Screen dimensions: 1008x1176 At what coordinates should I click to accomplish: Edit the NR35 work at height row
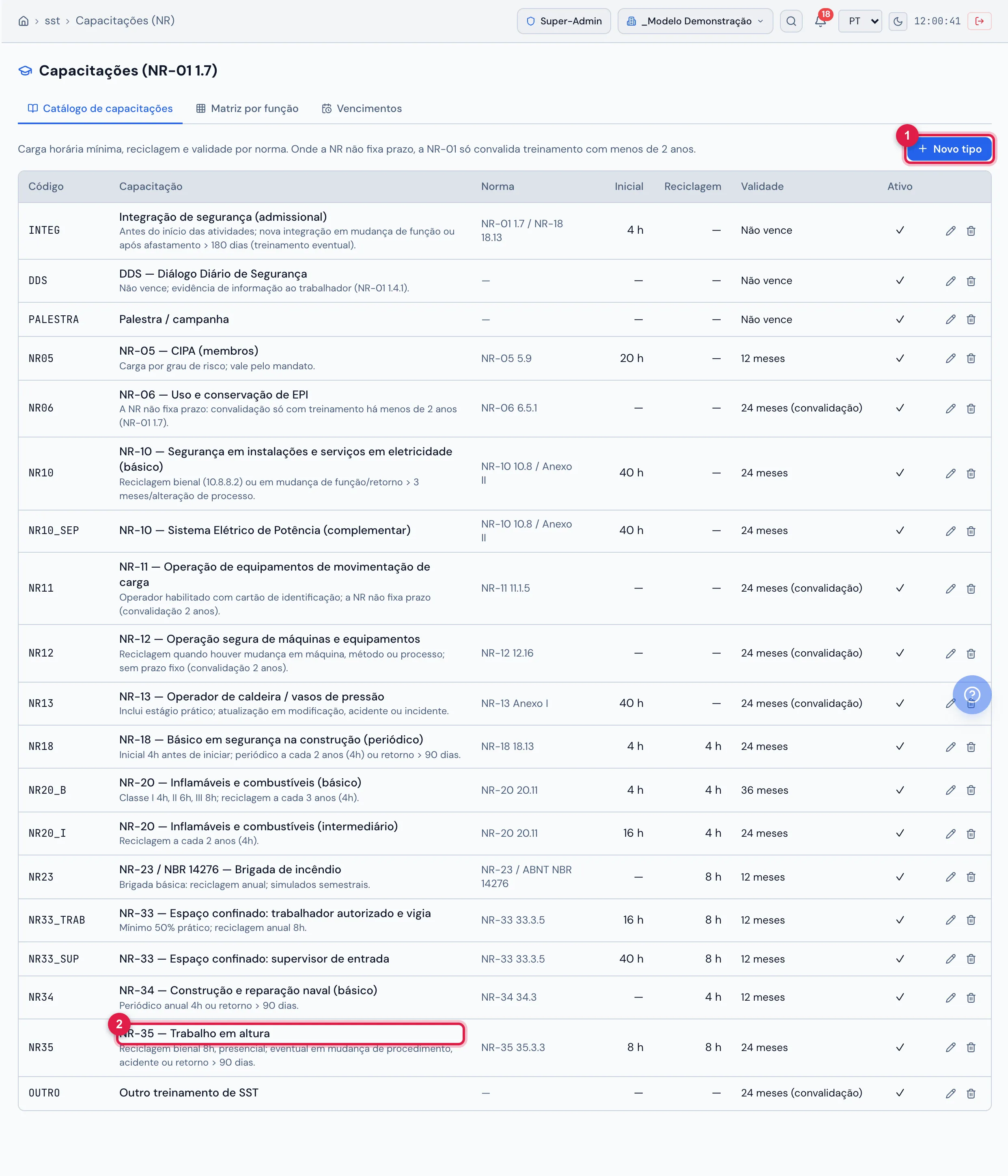click(x=951, y=1047)
